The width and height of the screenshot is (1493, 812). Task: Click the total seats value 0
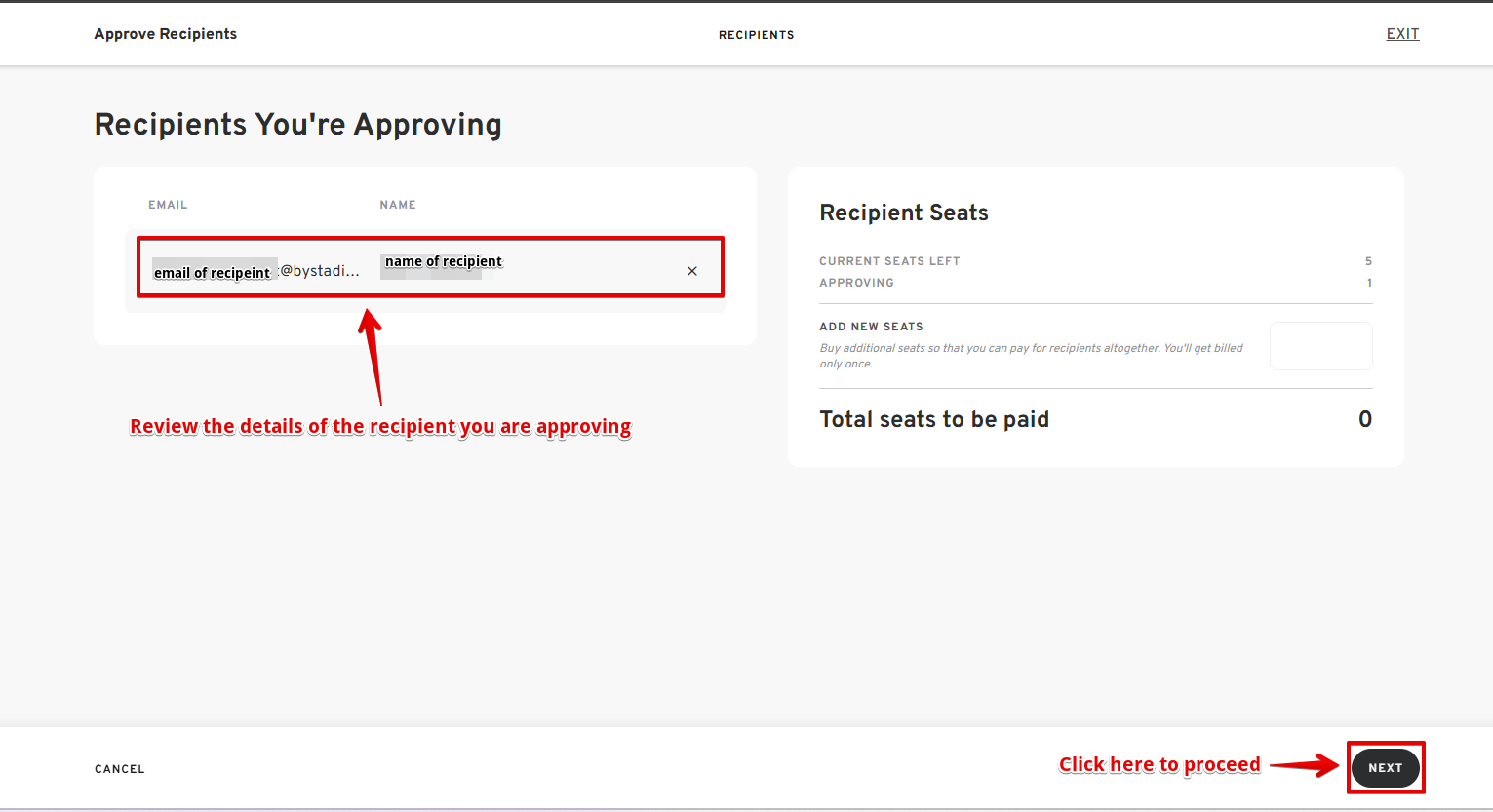pyautogui.click(x=1364, y=419)
